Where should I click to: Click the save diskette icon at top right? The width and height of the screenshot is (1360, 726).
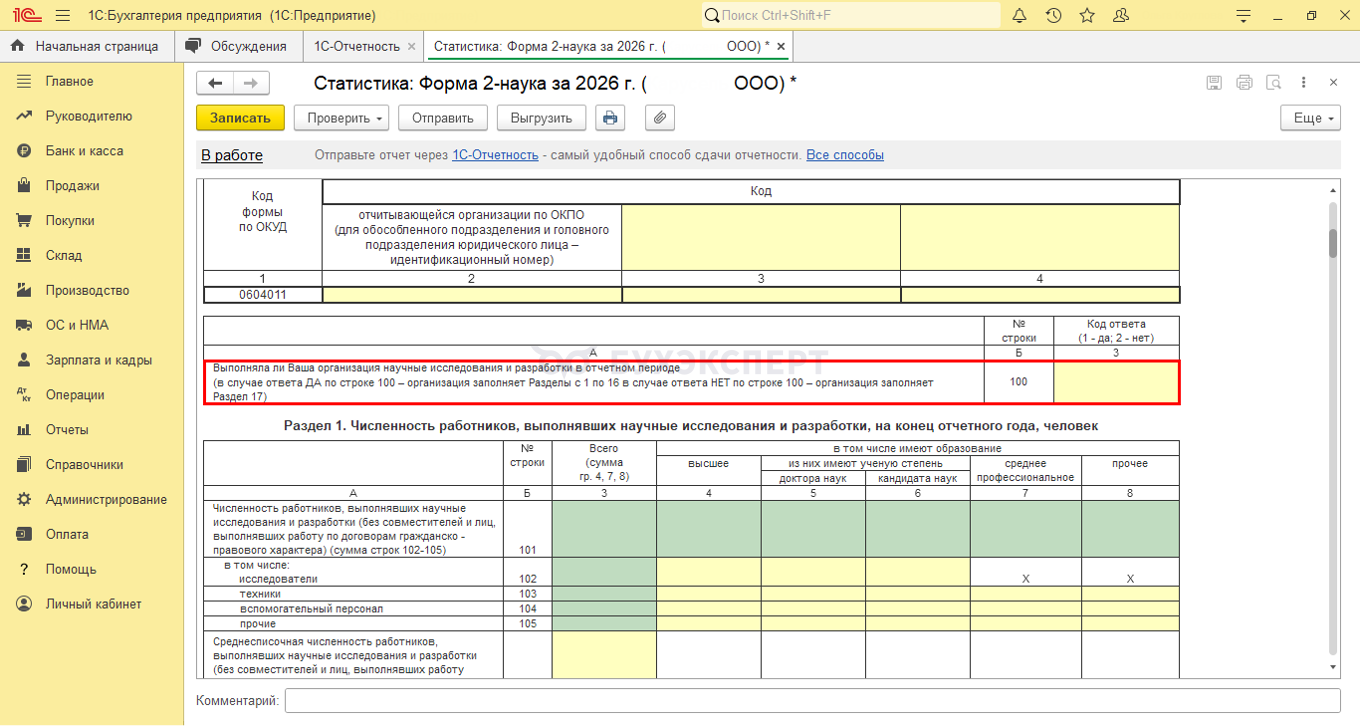click(1214, 83)
